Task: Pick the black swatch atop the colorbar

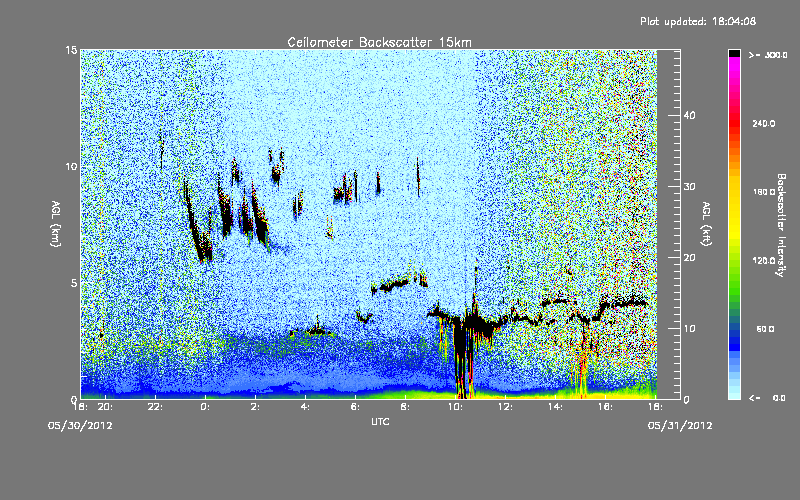Action: 734,53
